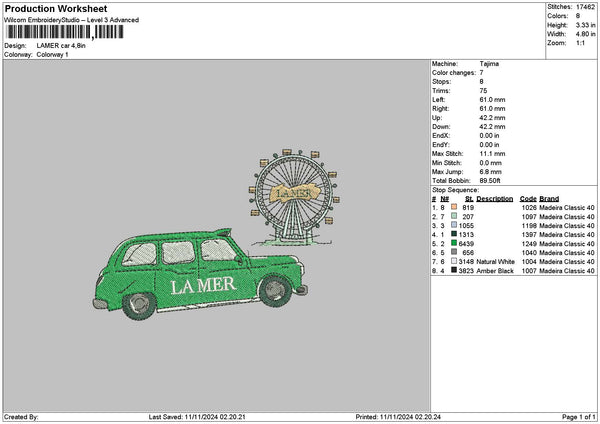Click the Left value '61.0 mm'
600x424 pixels.
[x=492, y=100]
